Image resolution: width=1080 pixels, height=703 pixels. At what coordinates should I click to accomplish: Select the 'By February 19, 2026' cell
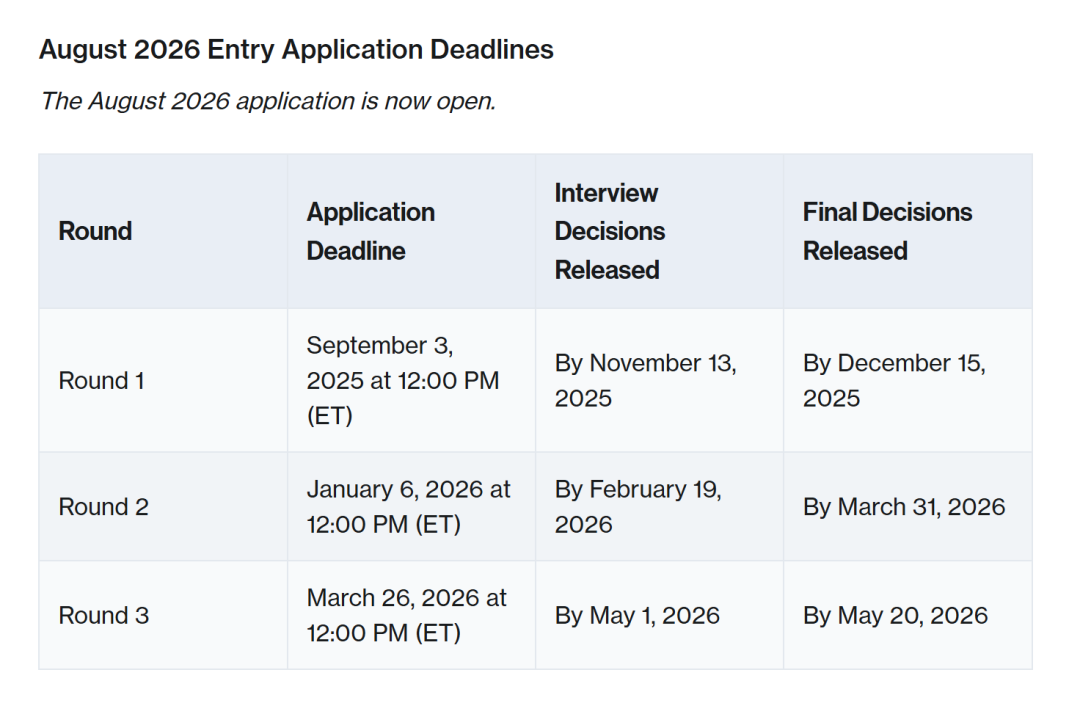pos(638,507)
